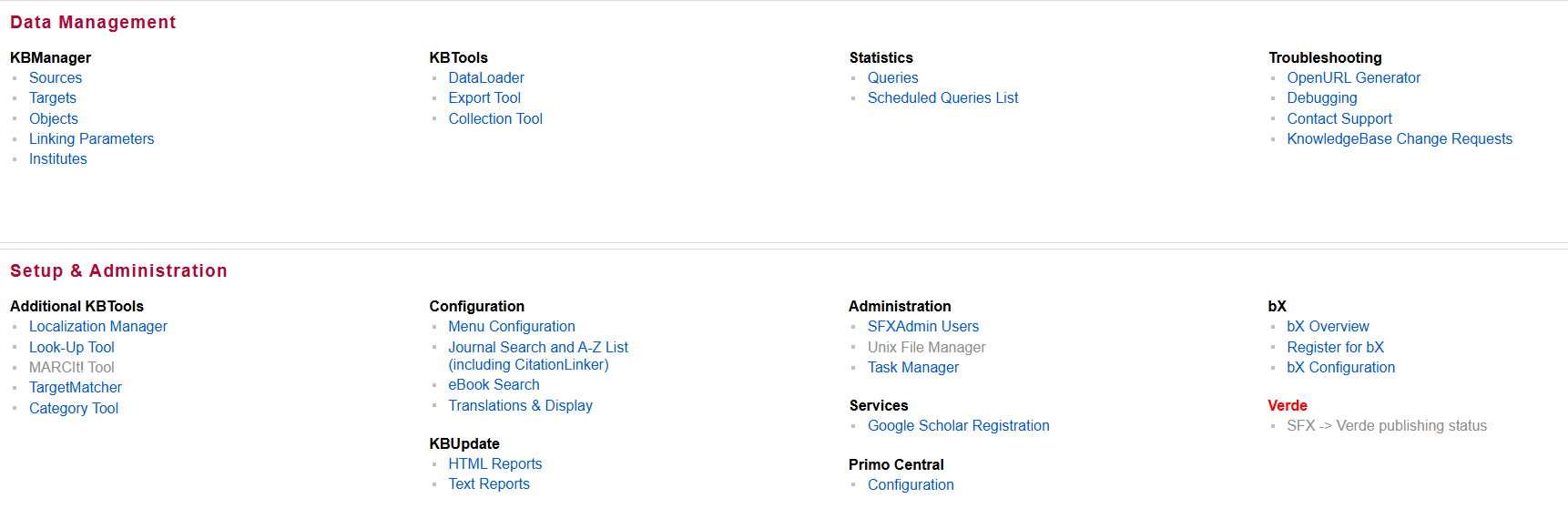Go to Targets in KBManager
Image resolution: width=1568 pixels, height=529 pixels.
(53, 98)
